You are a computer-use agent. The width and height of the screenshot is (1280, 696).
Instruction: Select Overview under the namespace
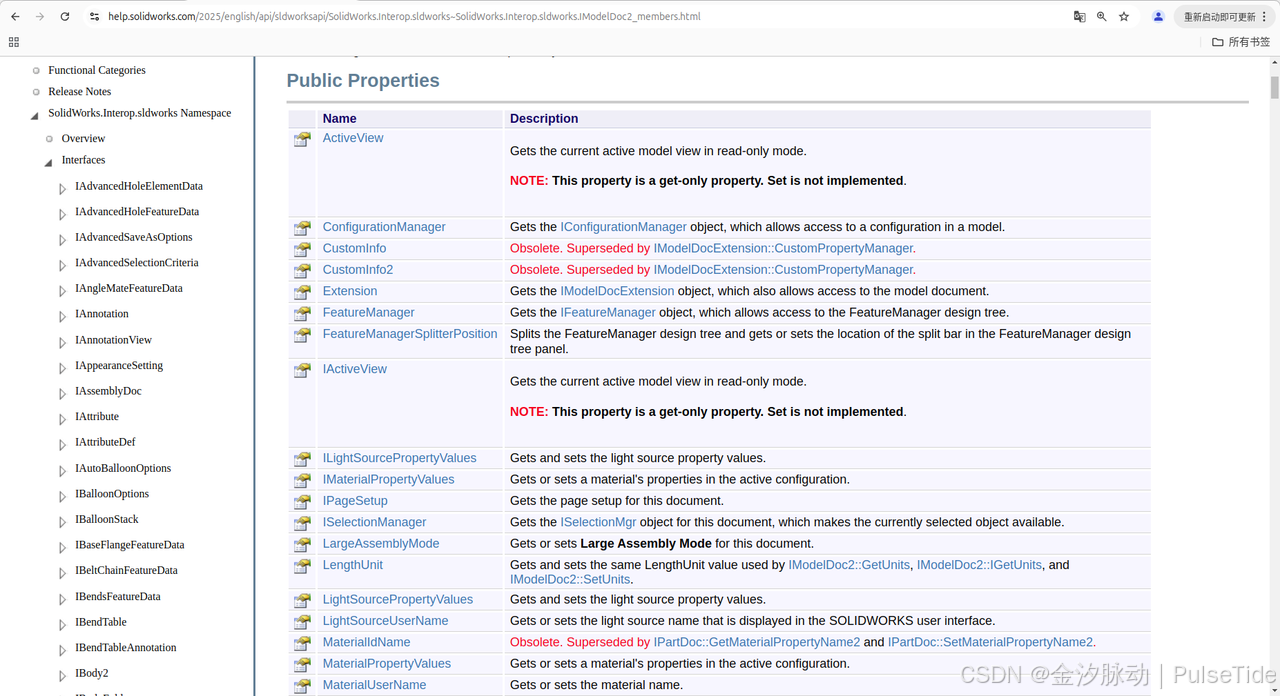coord(83,138)
